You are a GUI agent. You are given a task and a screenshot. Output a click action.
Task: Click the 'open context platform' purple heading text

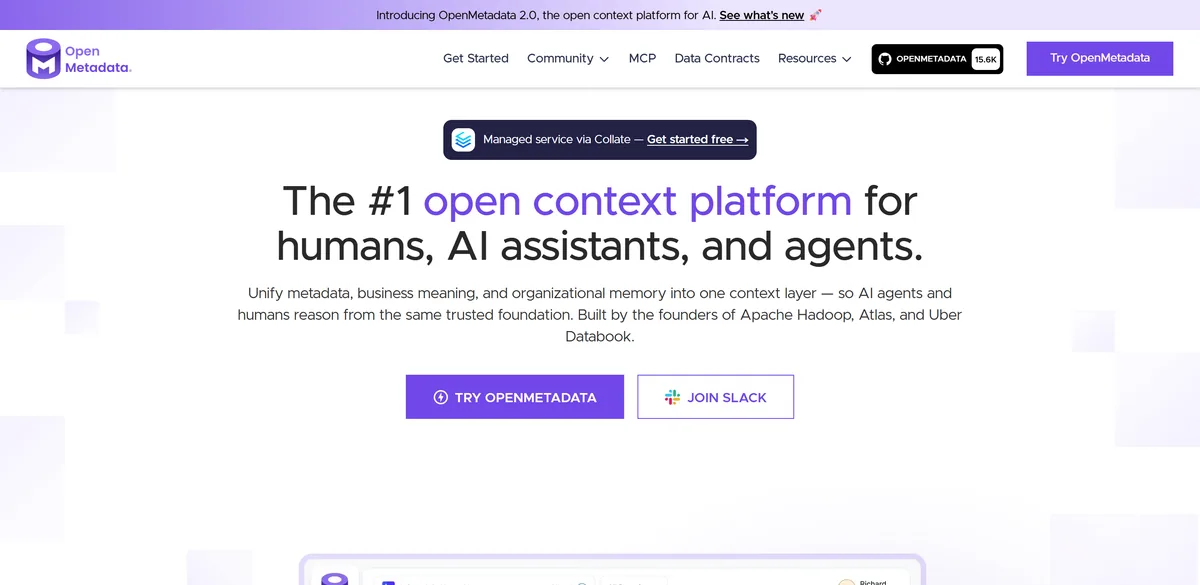[x=638, y=201]
